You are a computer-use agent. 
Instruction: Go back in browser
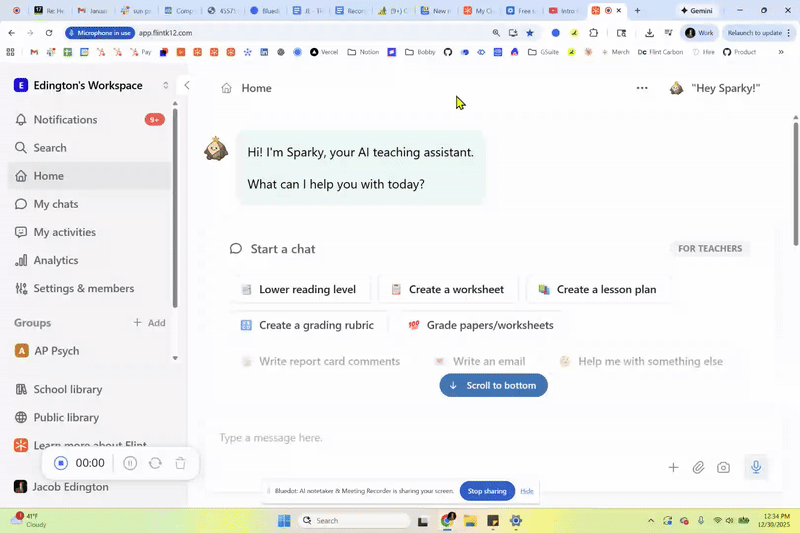(12, 33)
